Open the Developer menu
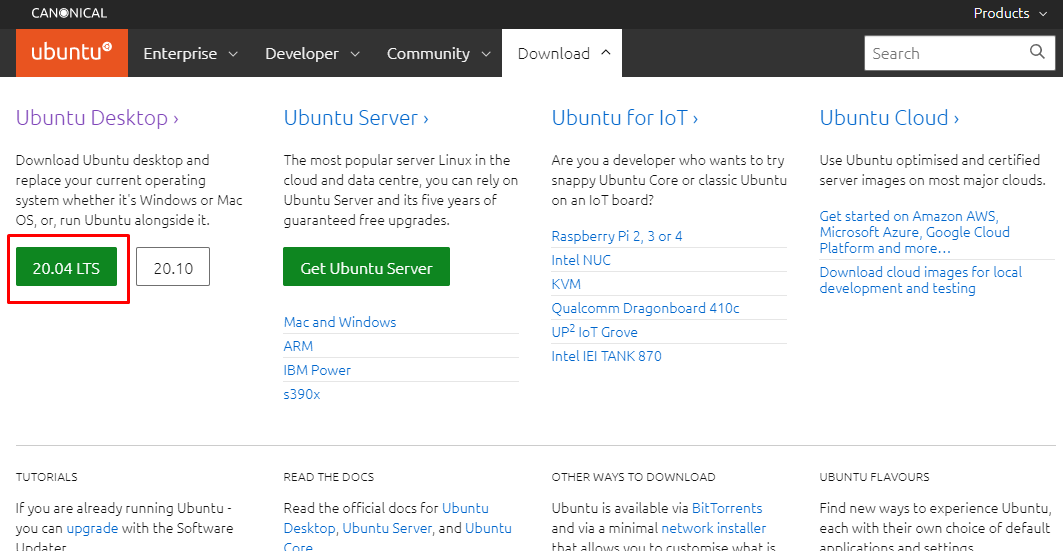1063x551 pixels. [312, 54]
